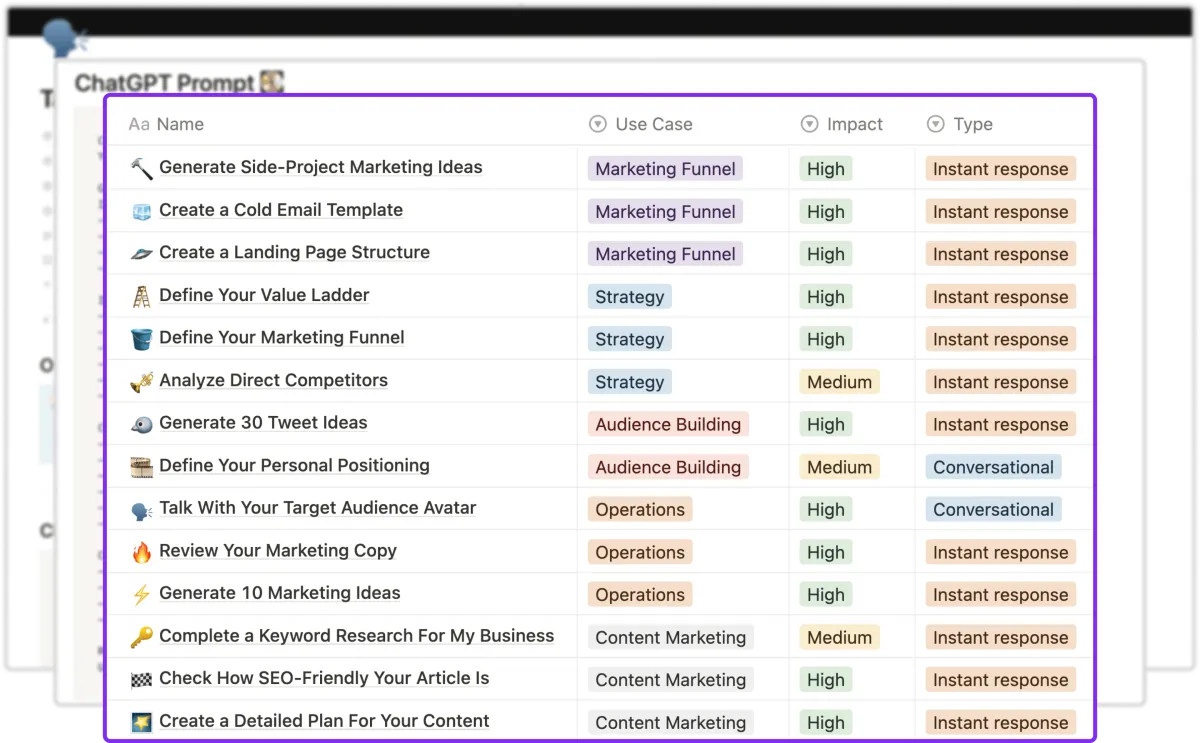Click the bucket icon for Define Your Marketing Funnel
Viewport: 1200px width, 743px height.
pyautogui.click(x=141, y=339)
